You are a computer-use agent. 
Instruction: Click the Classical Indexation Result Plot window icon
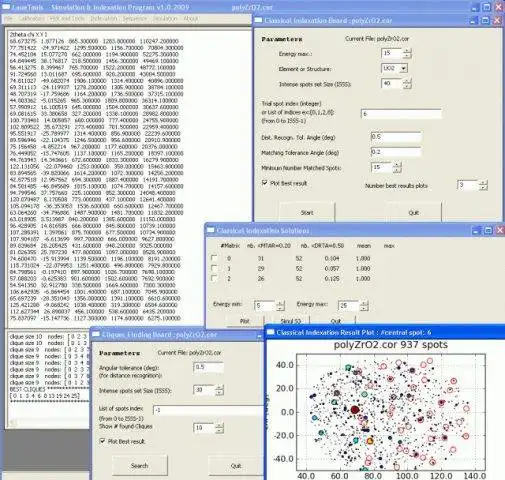coord(271,332)
